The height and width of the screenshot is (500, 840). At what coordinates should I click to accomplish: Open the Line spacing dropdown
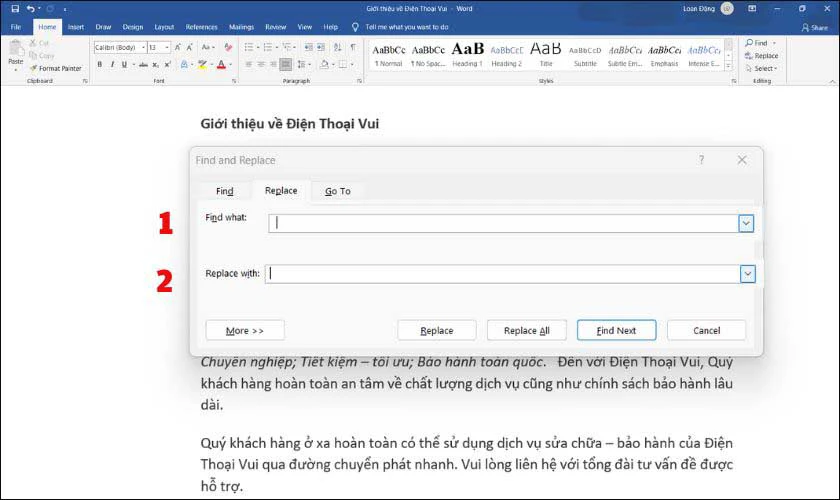point(304,64)
